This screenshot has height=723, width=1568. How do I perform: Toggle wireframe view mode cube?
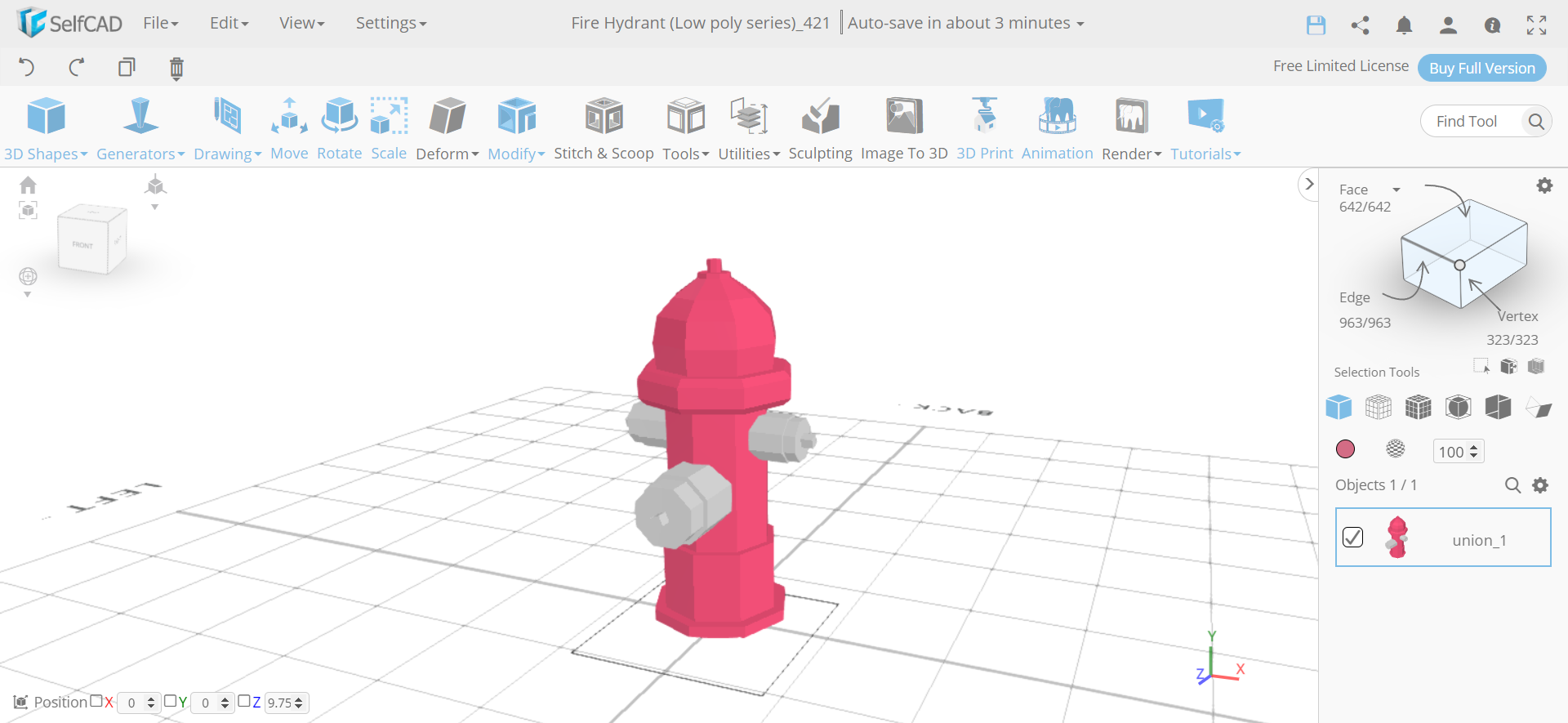pyautogui.click(x=1379, y=407)
